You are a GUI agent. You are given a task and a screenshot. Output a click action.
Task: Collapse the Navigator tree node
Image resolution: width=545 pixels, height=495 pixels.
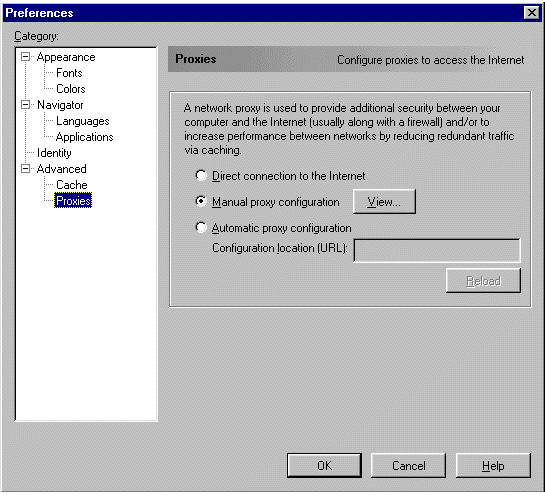[x=25, y=105]
